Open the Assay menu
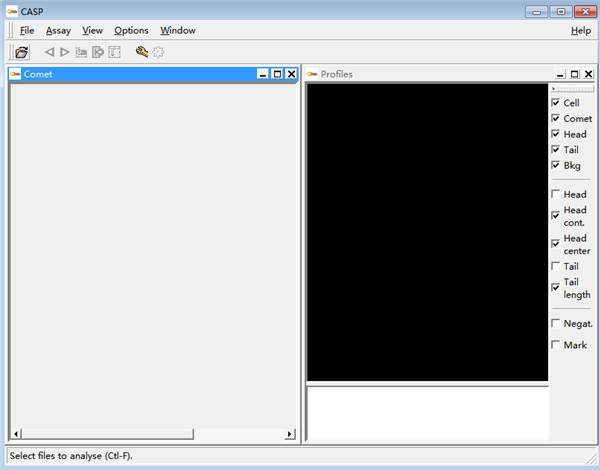This screenshot has width=600, height=470. [58, 31]
